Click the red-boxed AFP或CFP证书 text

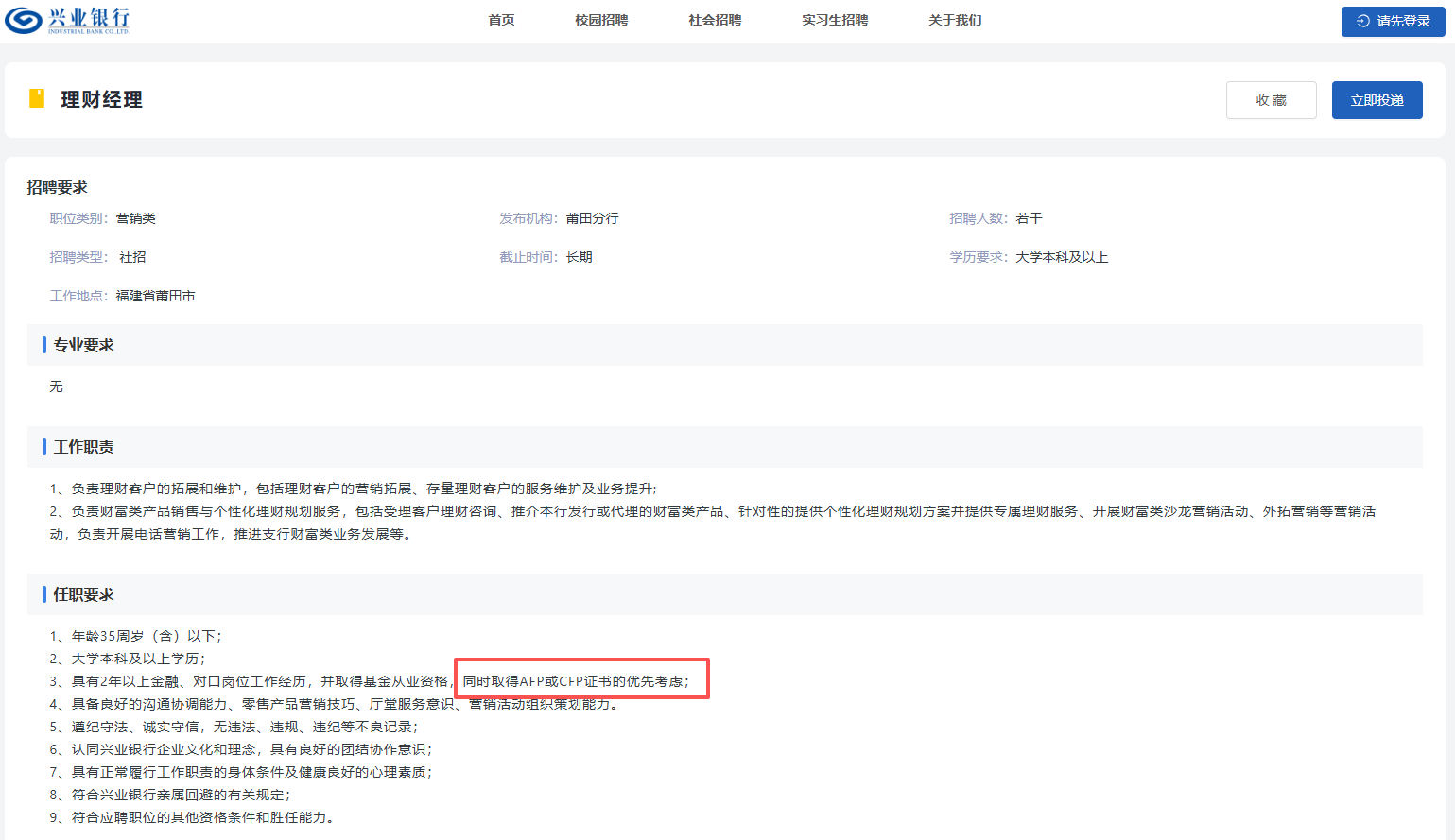pos(577,681)
